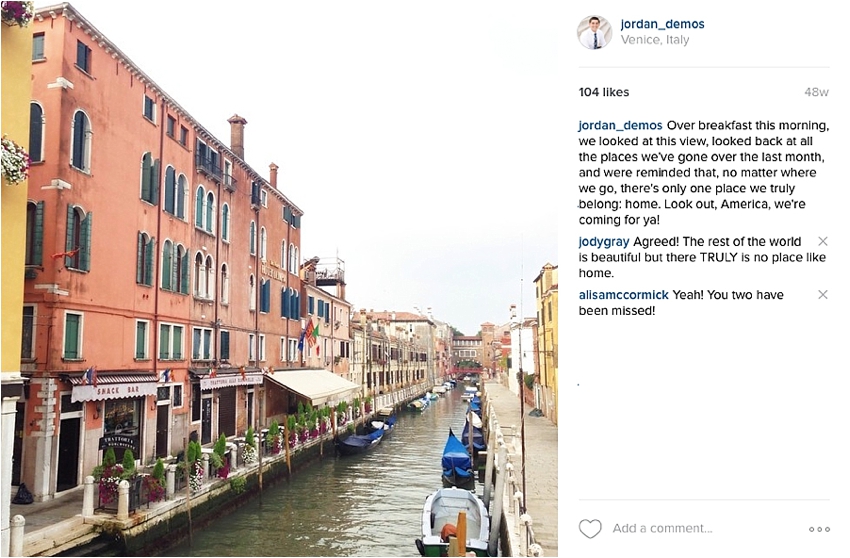The height and width of the screenshot is (558, 850).
Task: Remove alisamccormick's comment via its X icon
Action: 822,294
